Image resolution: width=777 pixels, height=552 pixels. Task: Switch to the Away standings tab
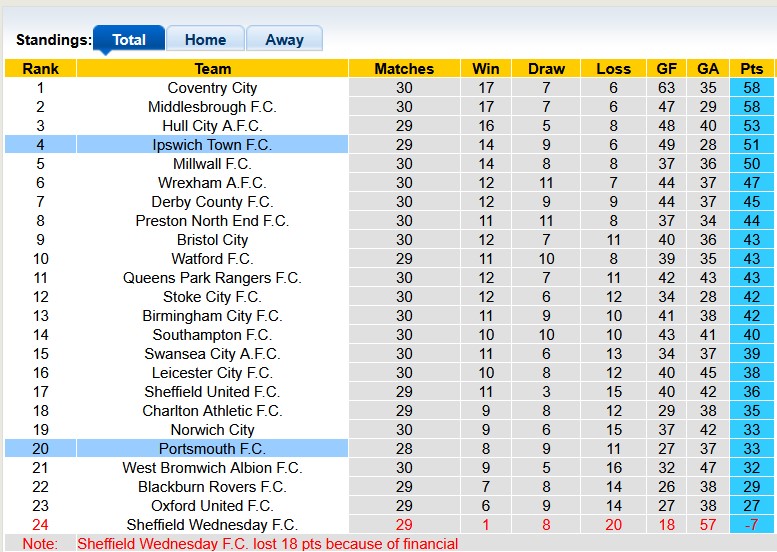[x=284, y=40]
